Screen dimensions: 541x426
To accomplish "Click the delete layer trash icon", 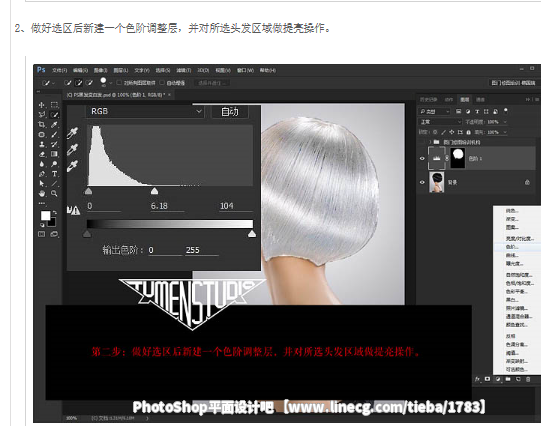I will coord(528,379).
